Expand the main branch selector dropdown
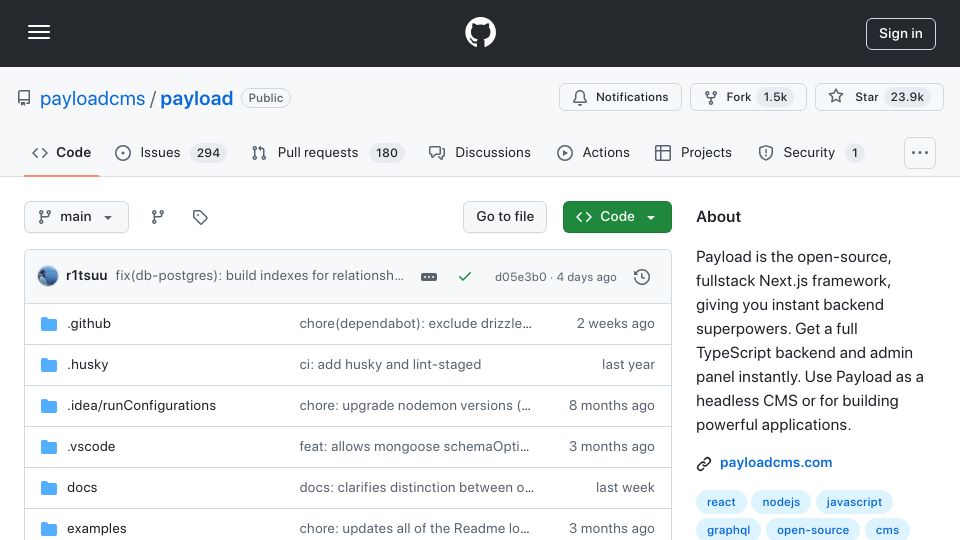960x540 pixels. click(77, 217)
